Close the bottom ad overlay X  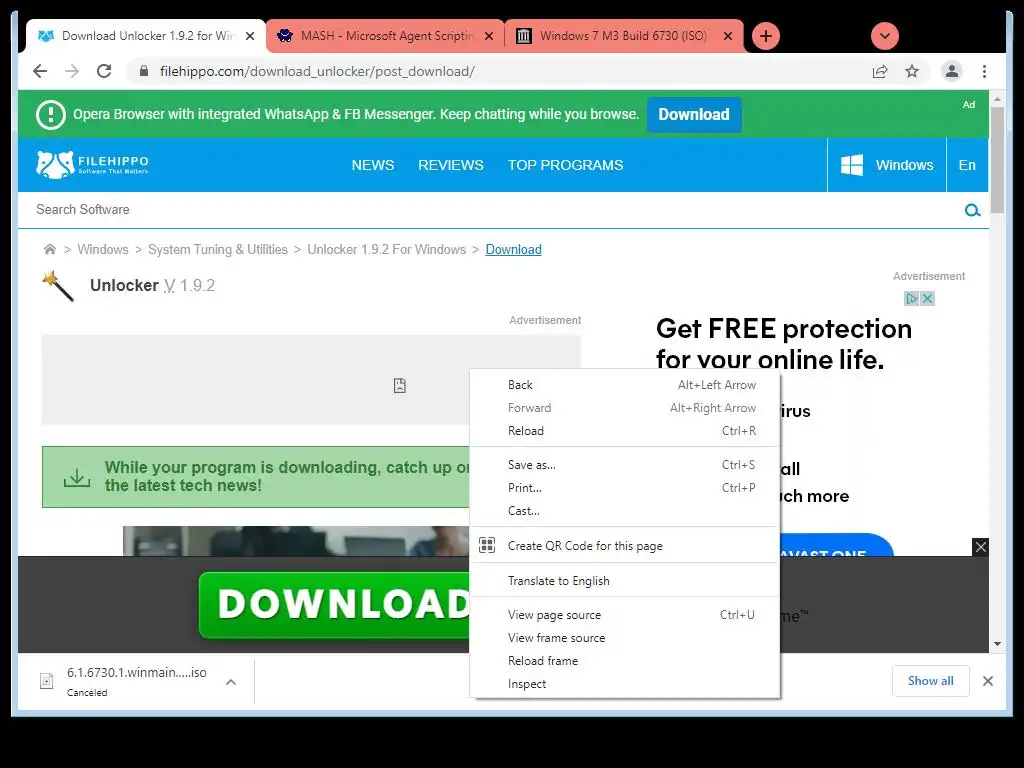click(x=980, y=547)
